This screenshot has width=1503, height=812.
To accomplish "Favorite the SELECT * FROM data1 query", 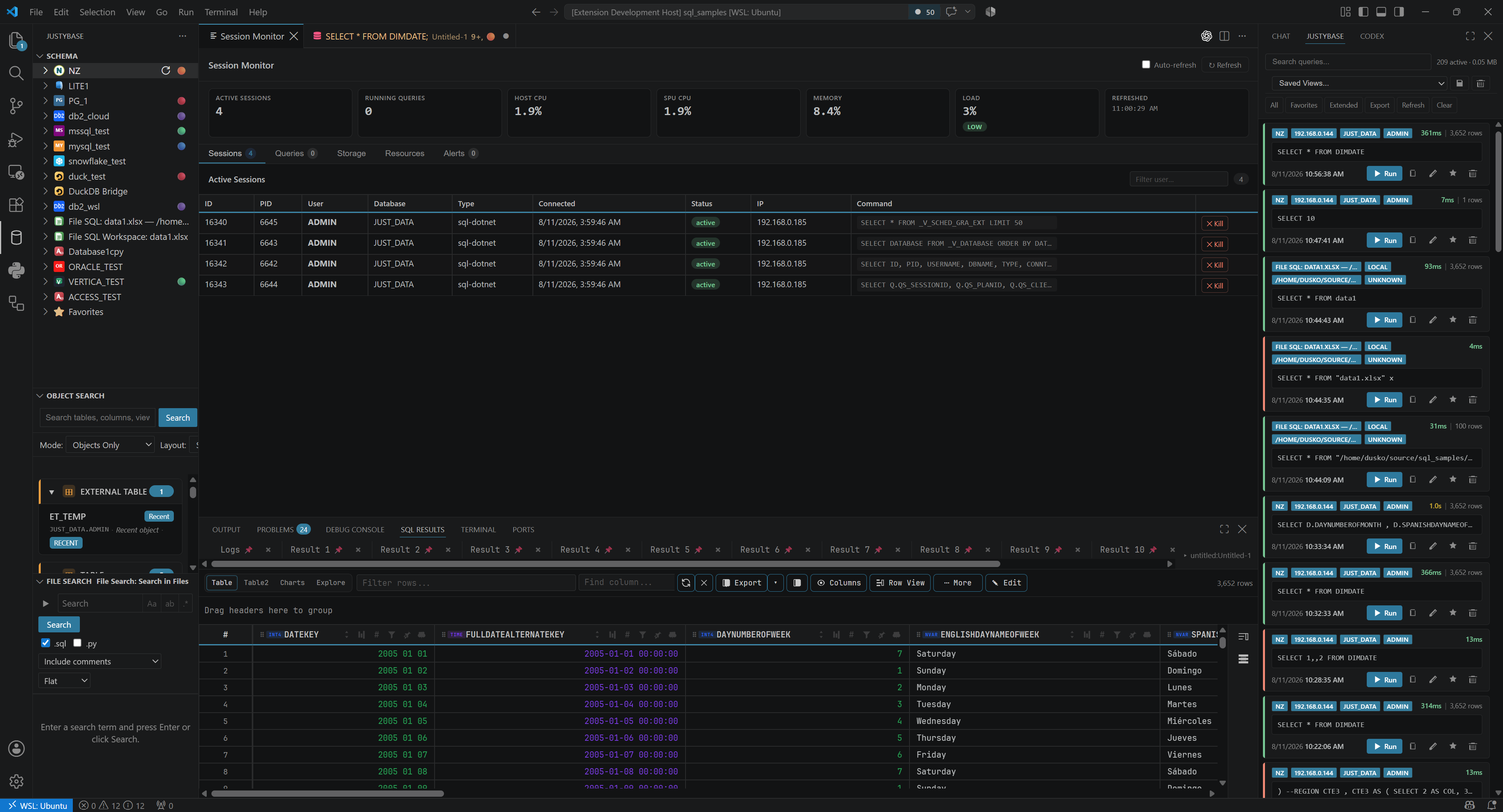I will click(1453, 320).
